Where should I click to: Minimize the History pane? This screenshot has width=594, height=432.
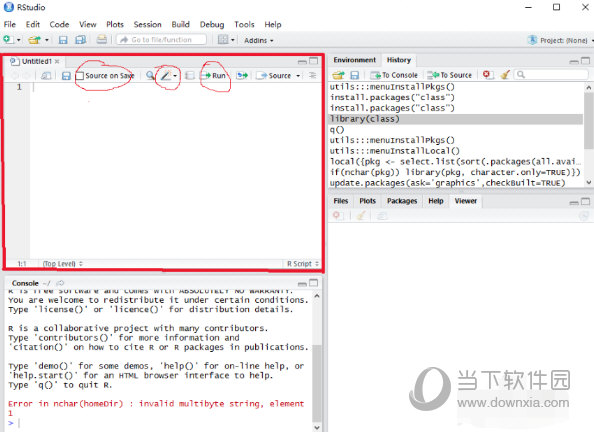574,61
